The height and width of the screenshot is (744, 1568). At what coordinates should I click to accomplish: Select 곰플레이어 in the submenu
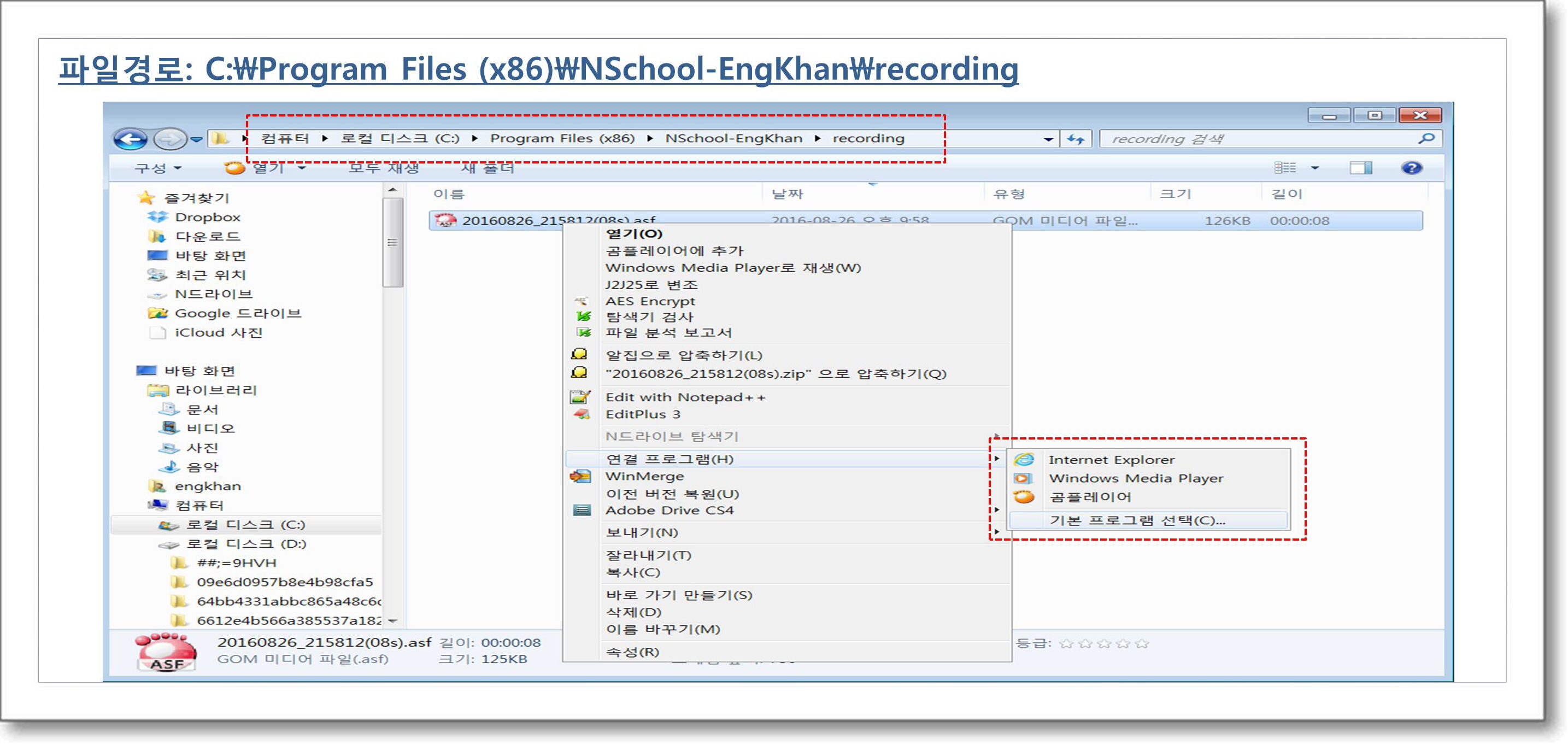point(1090,497)
